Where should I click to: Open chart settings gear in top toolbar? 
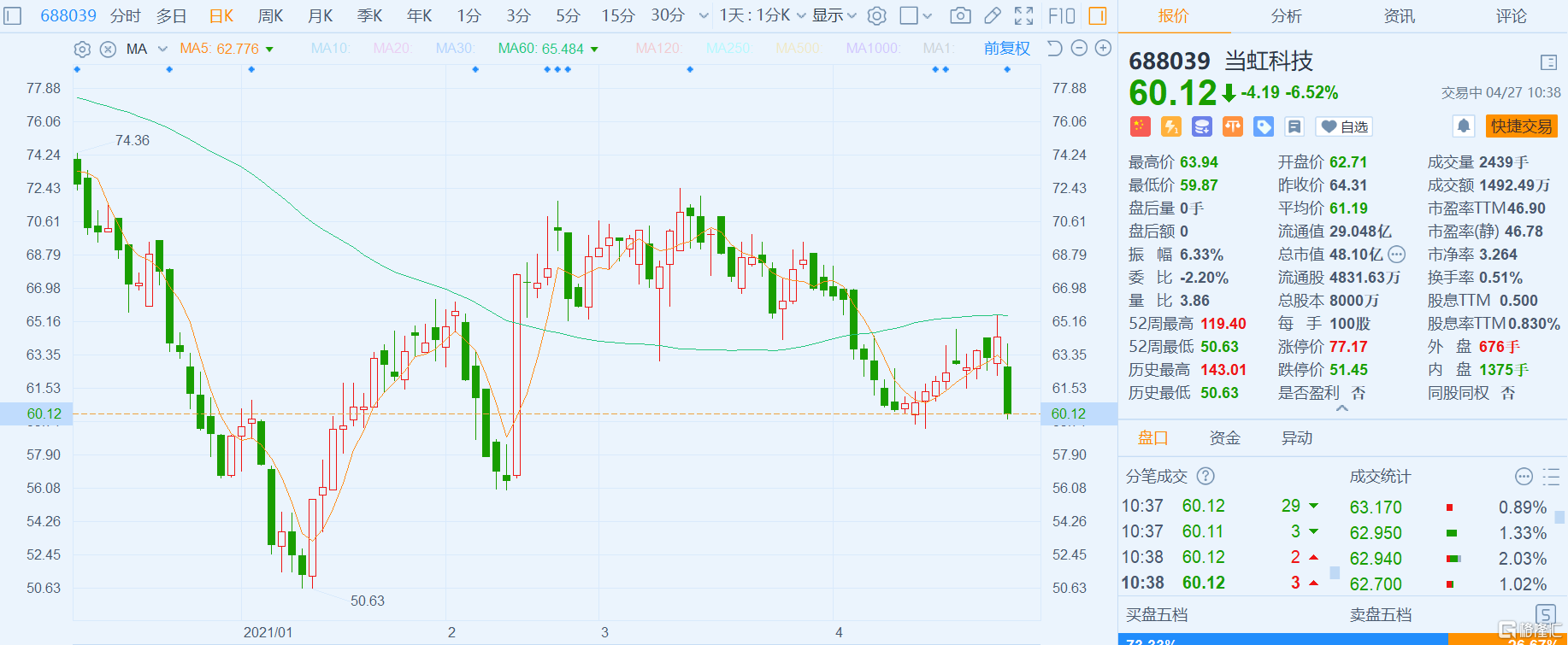876,15
